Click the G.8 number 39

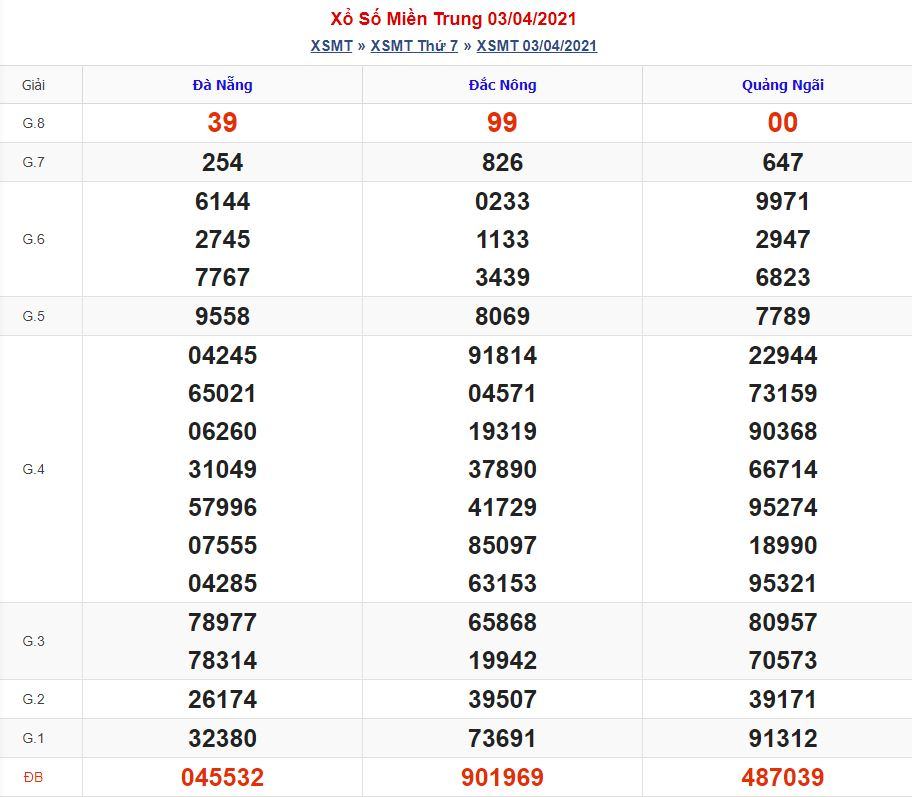pyautogui.click(x=223, y=123)
